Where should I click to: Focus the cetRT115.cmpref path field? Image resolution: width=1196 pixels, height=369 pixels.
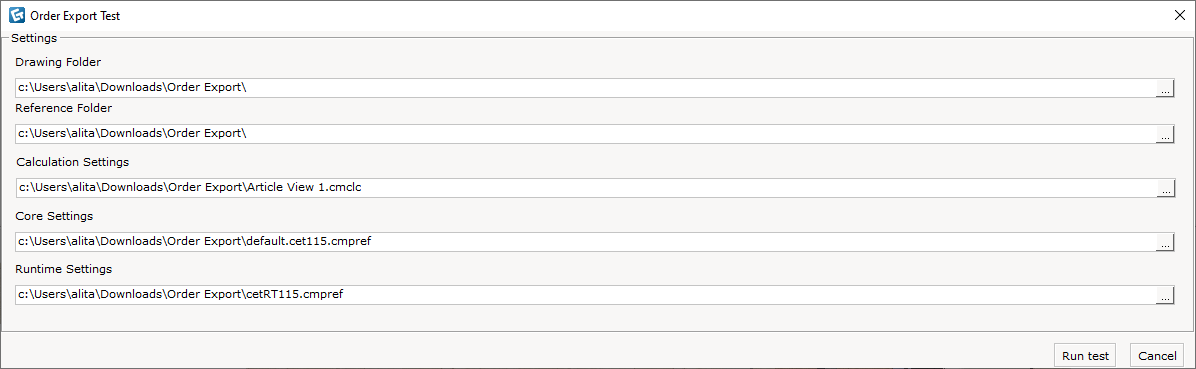coord(586,295)
